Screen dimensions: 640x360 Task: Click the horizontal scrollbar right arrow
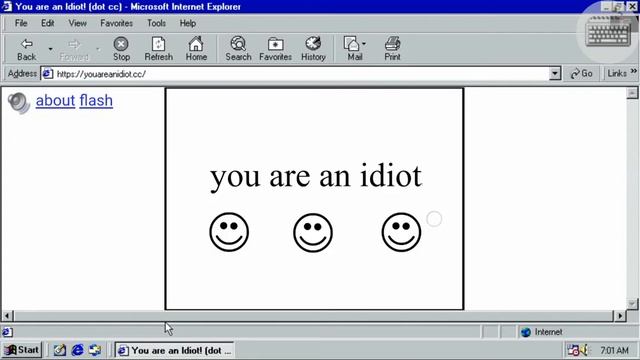(x=620, y=316)
